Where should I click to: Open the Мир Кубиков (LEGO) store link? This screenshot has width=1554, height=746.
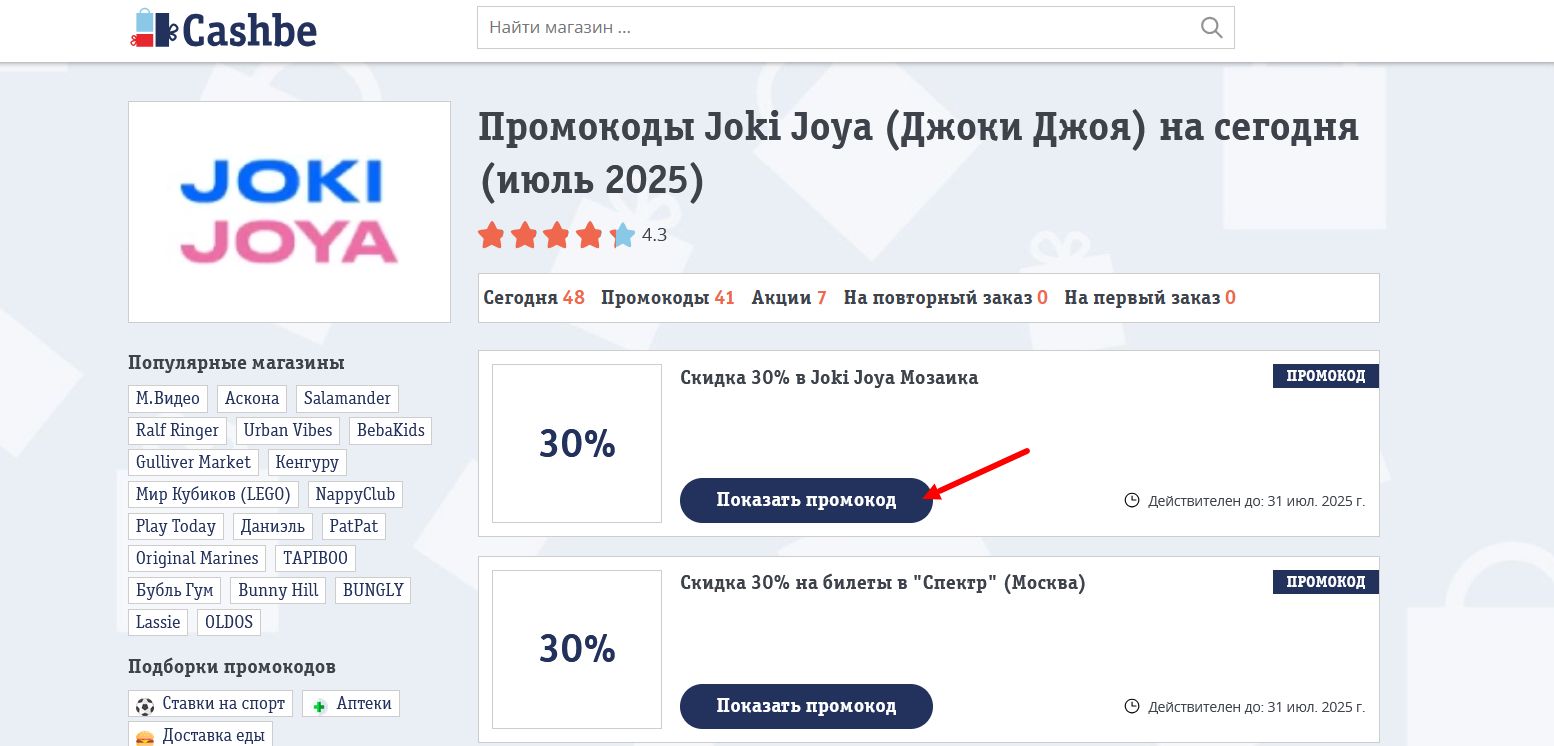point(213,494)
